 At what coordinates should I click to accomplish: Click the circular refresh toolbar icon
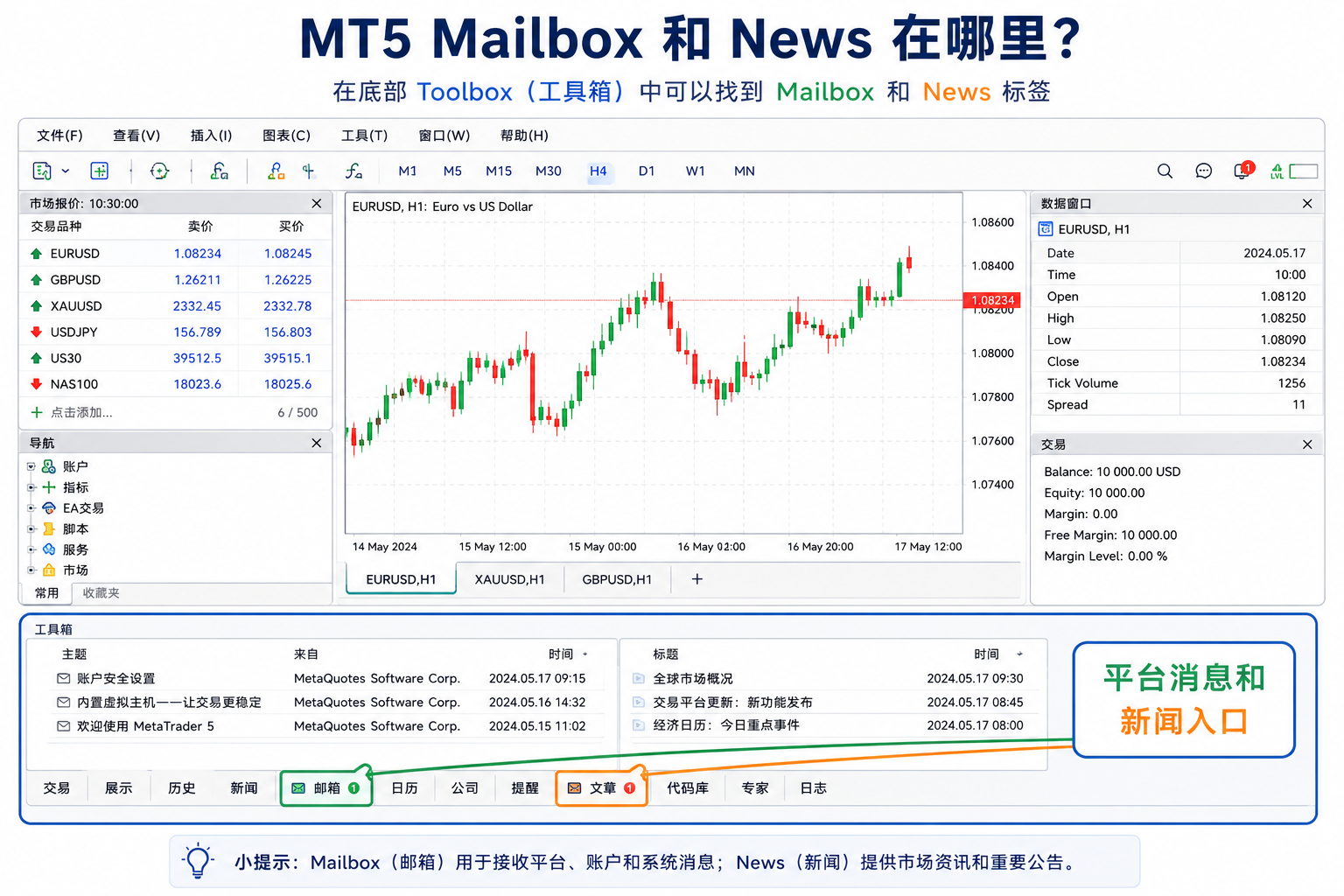pos(159,171)
